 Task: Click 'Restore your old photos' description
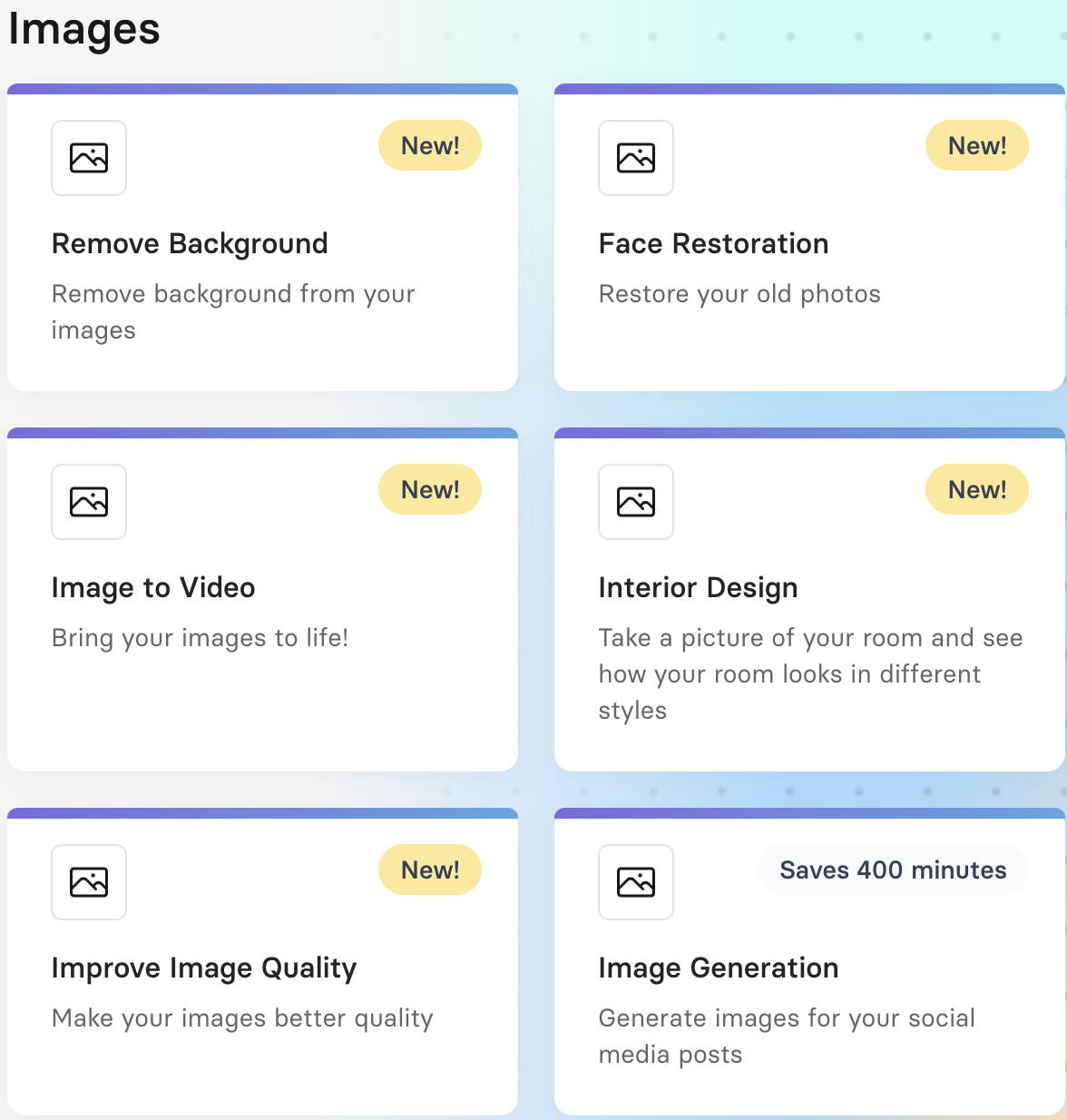click(x=739, y=294)
